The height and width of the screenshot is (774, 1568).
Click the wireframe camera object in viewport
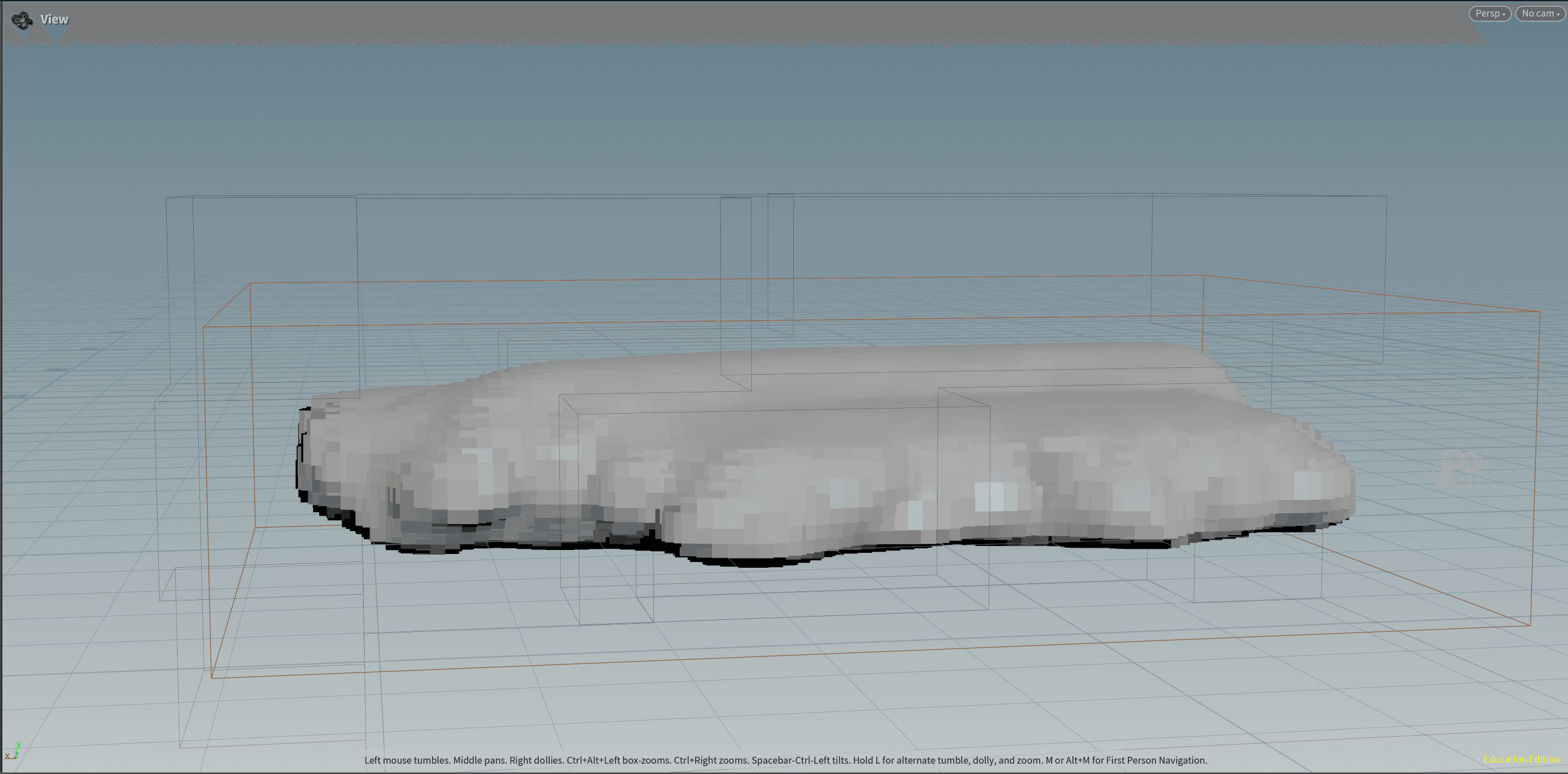[x=1458, y=469]
